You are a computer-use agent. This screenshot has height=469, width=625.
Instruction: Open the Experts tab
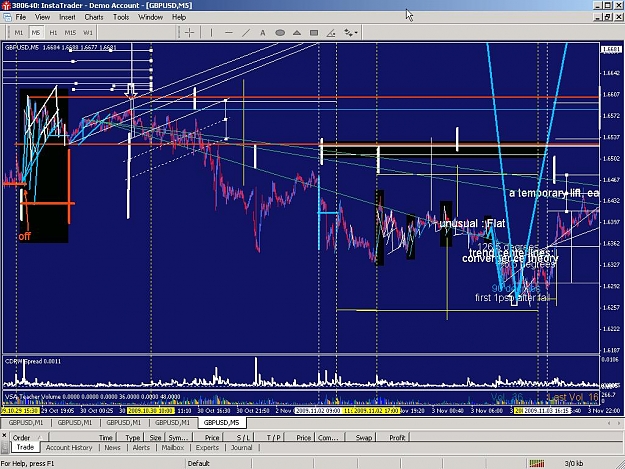[207, 447]
